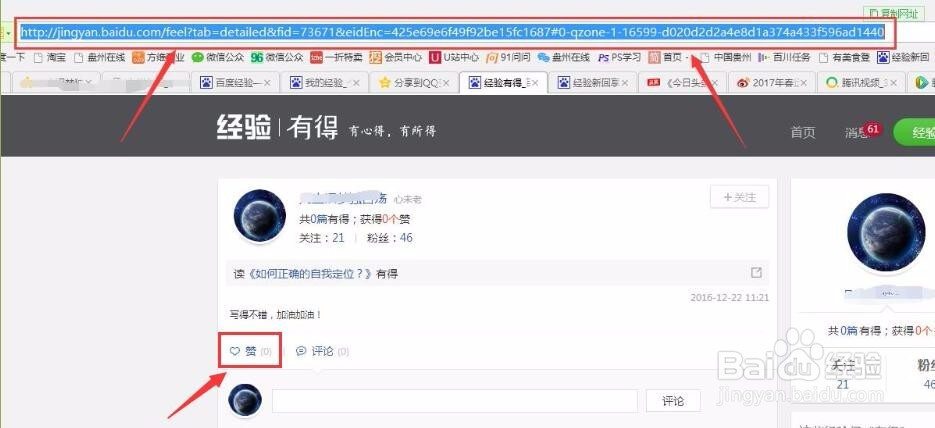Viewport: 935px width, 428px height.
Task: Switch to the 分享到QQ browser tab
Action: pyautogui.click(x=413, y=83)
